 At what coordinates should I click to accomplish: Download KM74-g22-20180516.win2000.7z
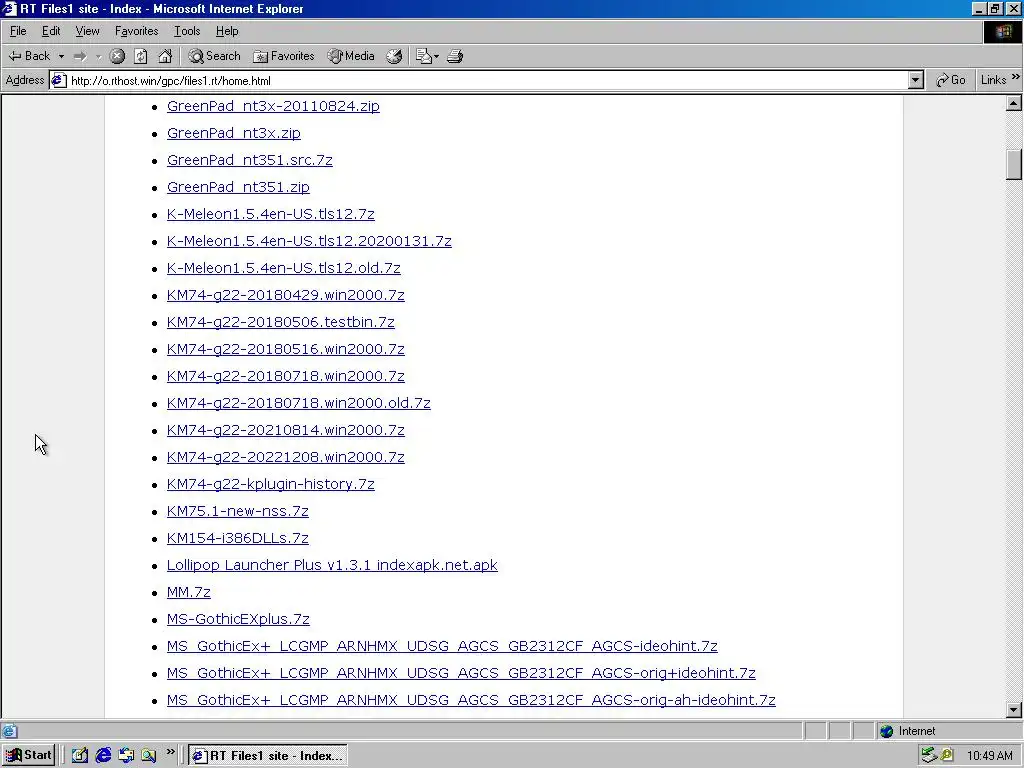tap(285, 349)
